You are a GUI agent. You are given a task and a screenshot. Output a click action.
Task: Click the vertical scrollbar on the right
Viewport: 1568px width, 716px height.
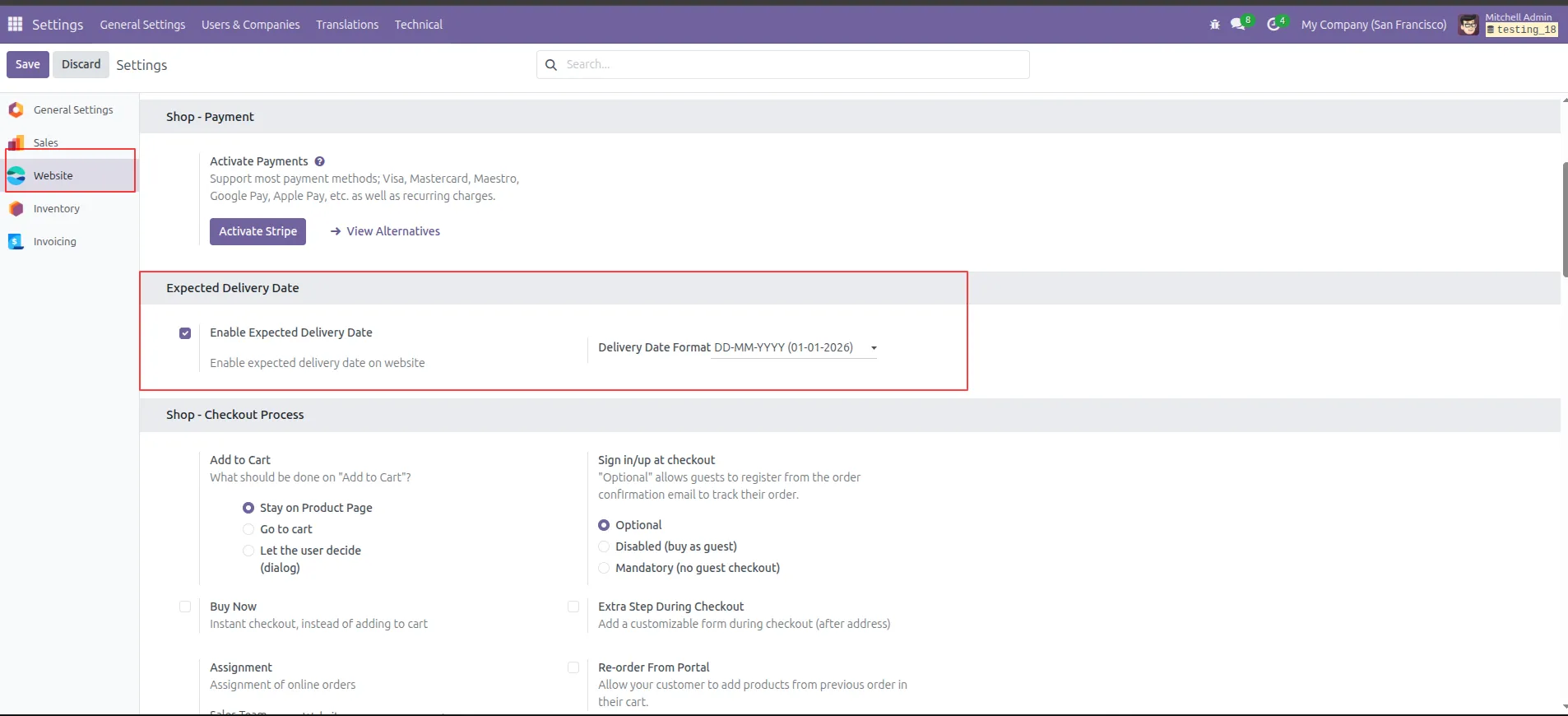[1563, 219]
